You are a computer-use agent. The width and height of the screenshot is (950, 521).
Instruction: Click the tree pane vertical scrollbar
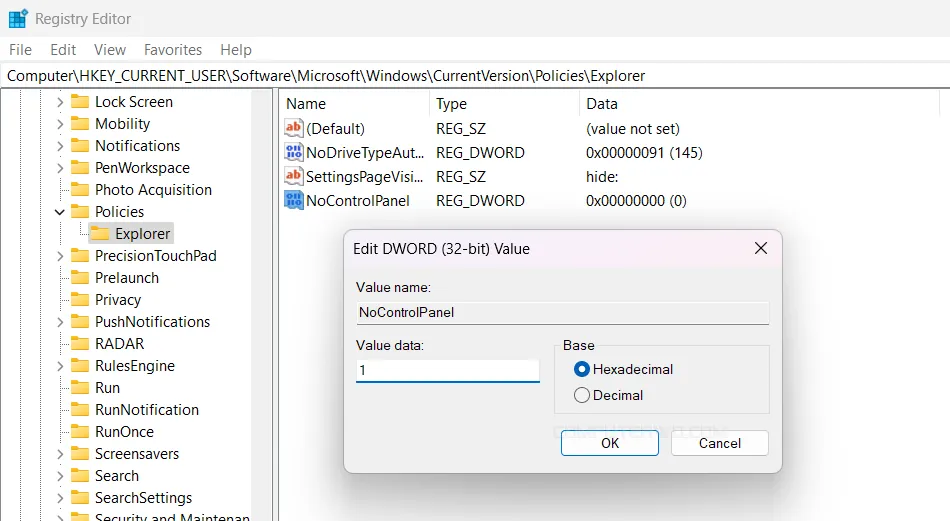262,305
